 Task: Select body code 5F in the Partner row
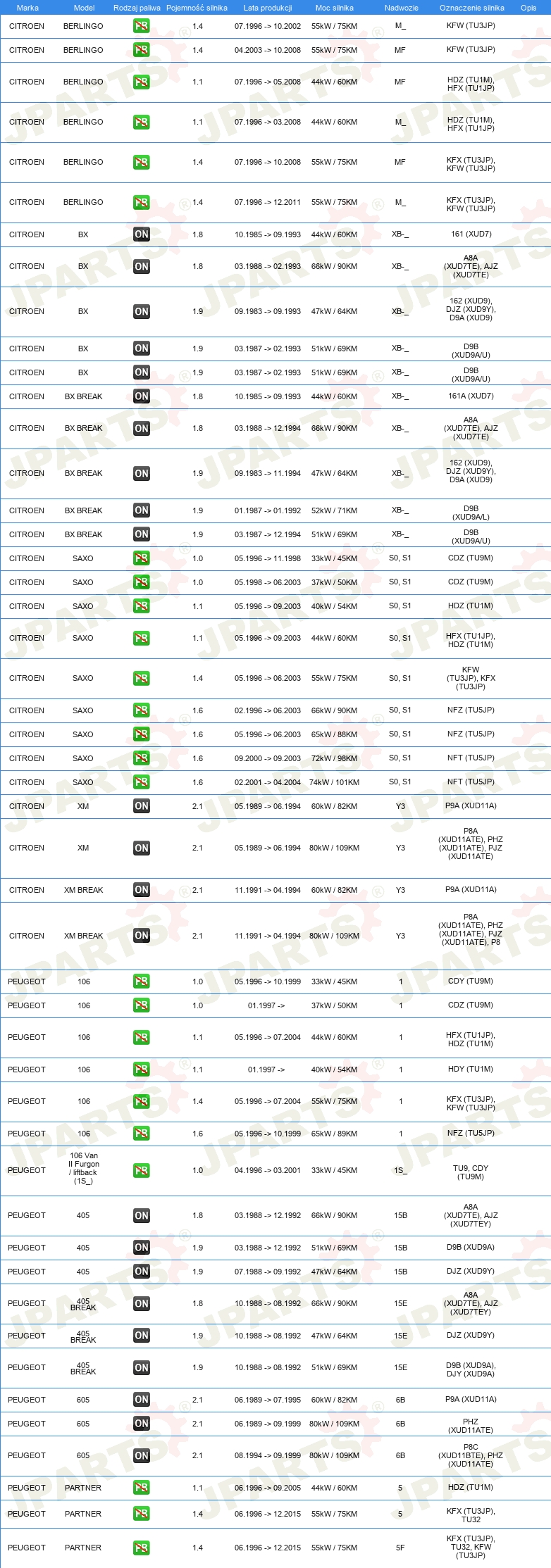[x=400, y=1548]
